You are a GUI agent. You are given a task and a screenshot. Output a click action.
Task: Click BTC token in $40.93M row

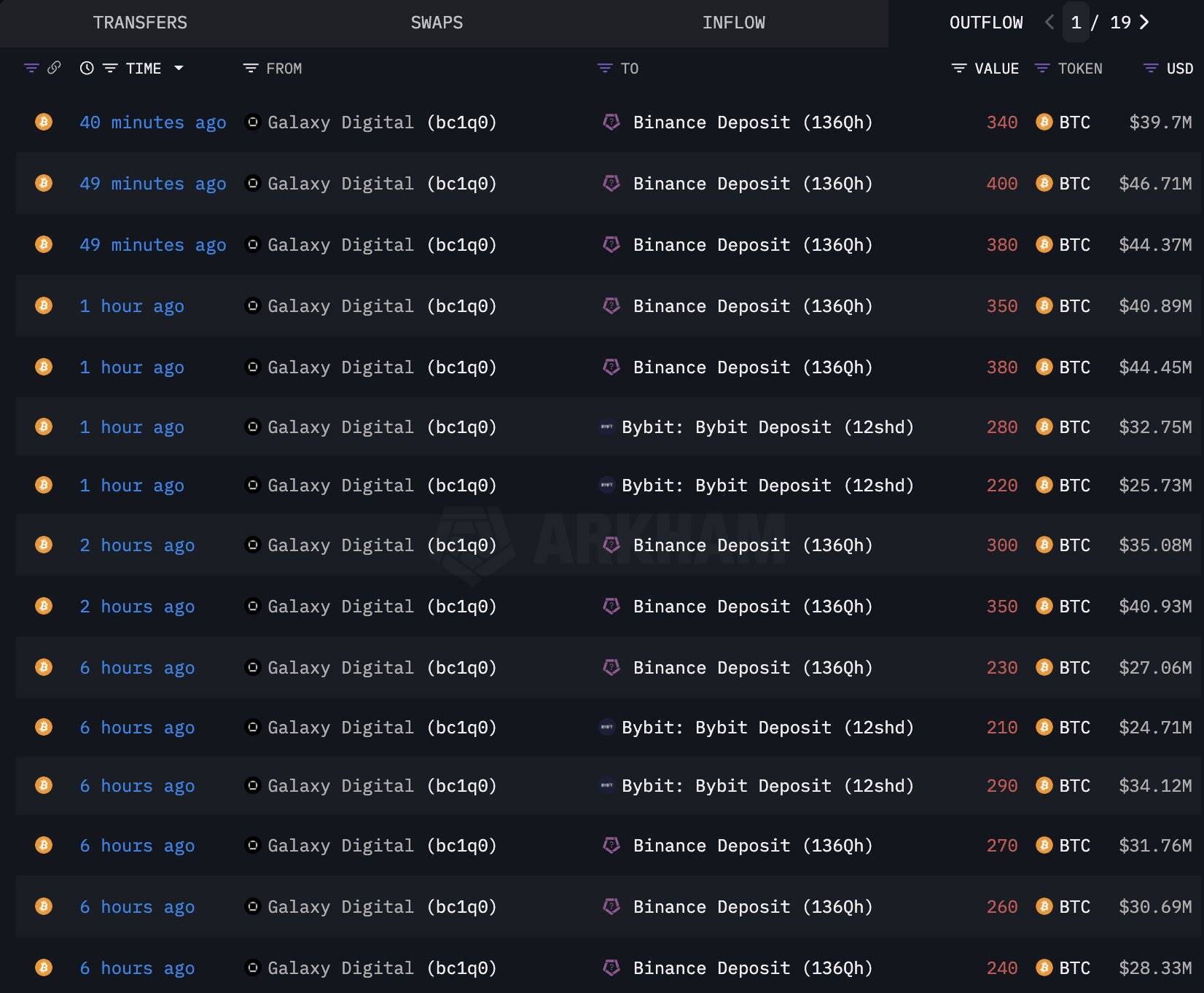tap(1074, 607)
